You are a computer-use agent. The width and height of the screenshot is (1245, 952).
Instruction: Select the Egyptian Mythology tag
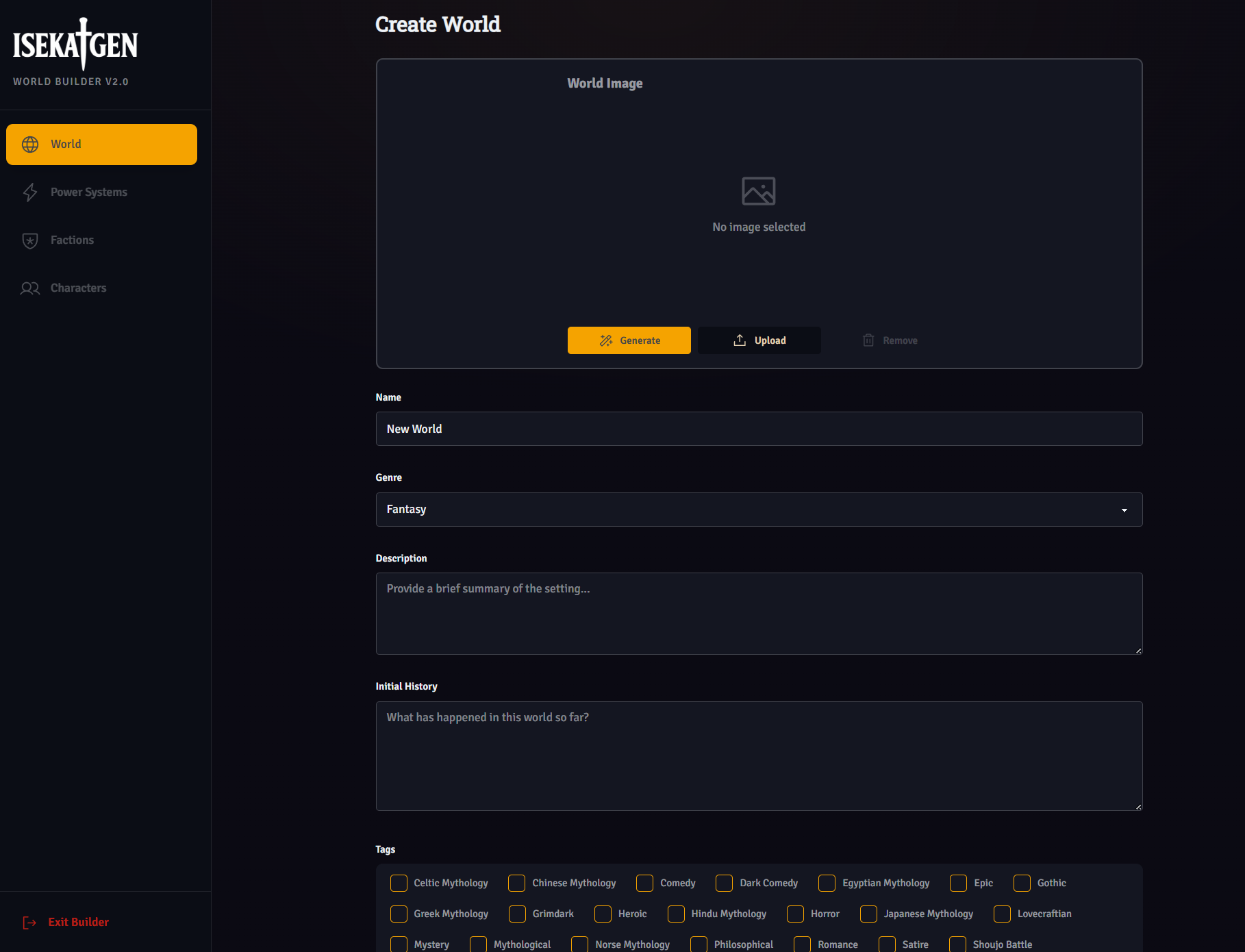coord(827,884)
